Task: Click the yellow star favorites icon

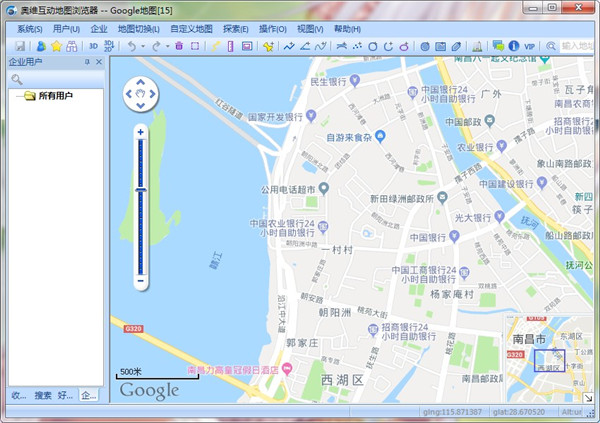Action: click(x=56, y=46)
